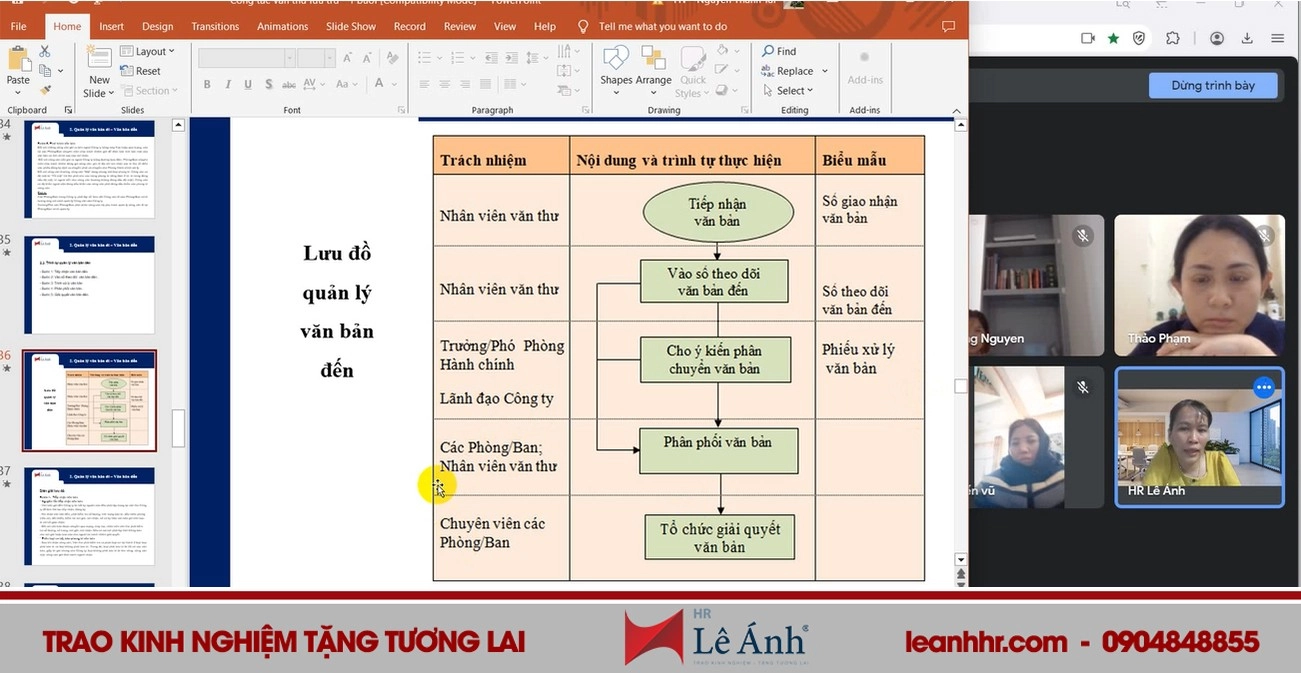Toggle Bold formatting

[206, 84]
